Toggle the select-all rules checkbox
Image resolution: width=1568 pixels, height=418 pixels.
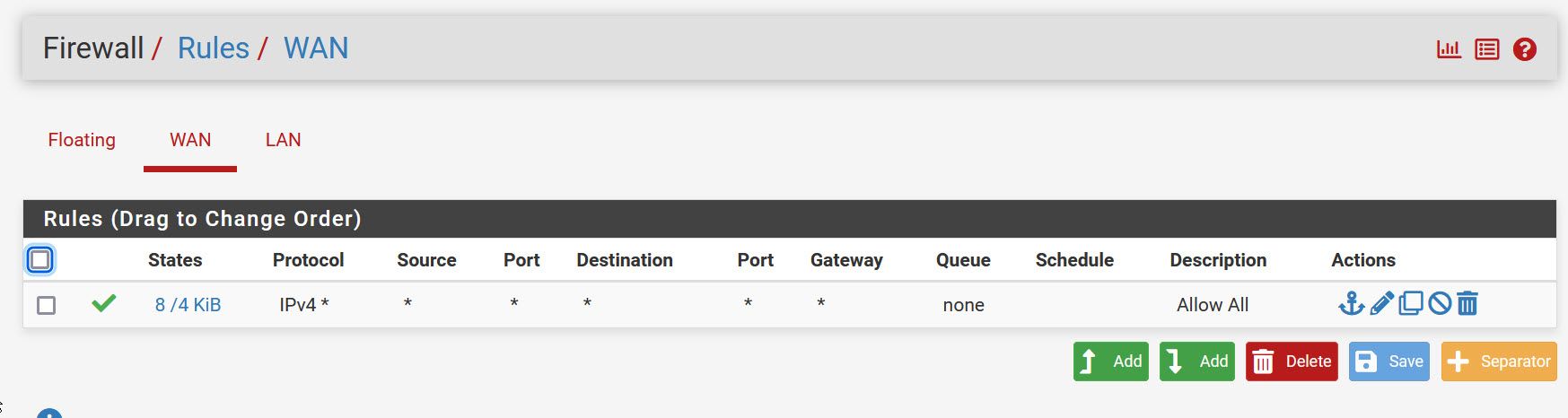[40, 260]
